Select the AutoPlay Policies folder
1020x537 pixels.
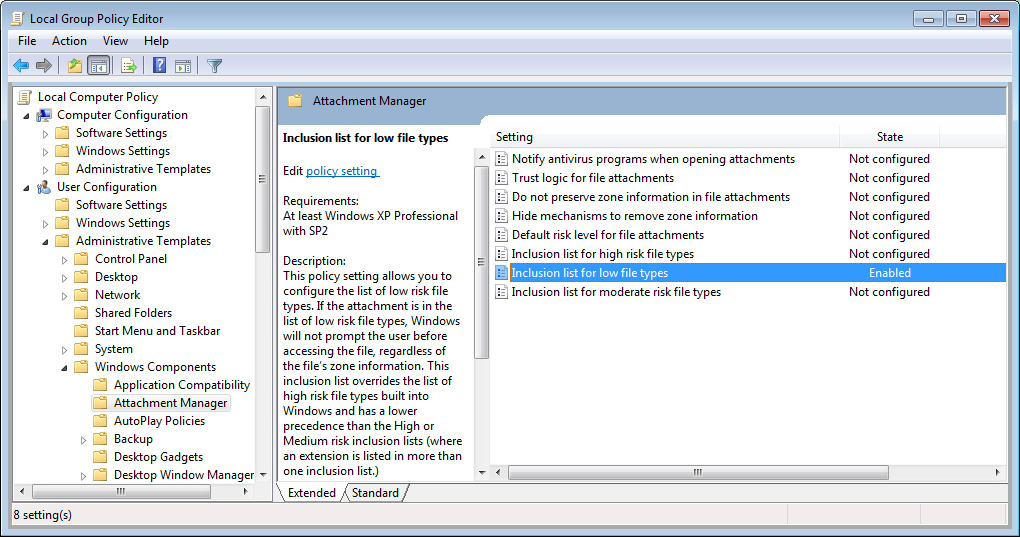pos(159,421)
